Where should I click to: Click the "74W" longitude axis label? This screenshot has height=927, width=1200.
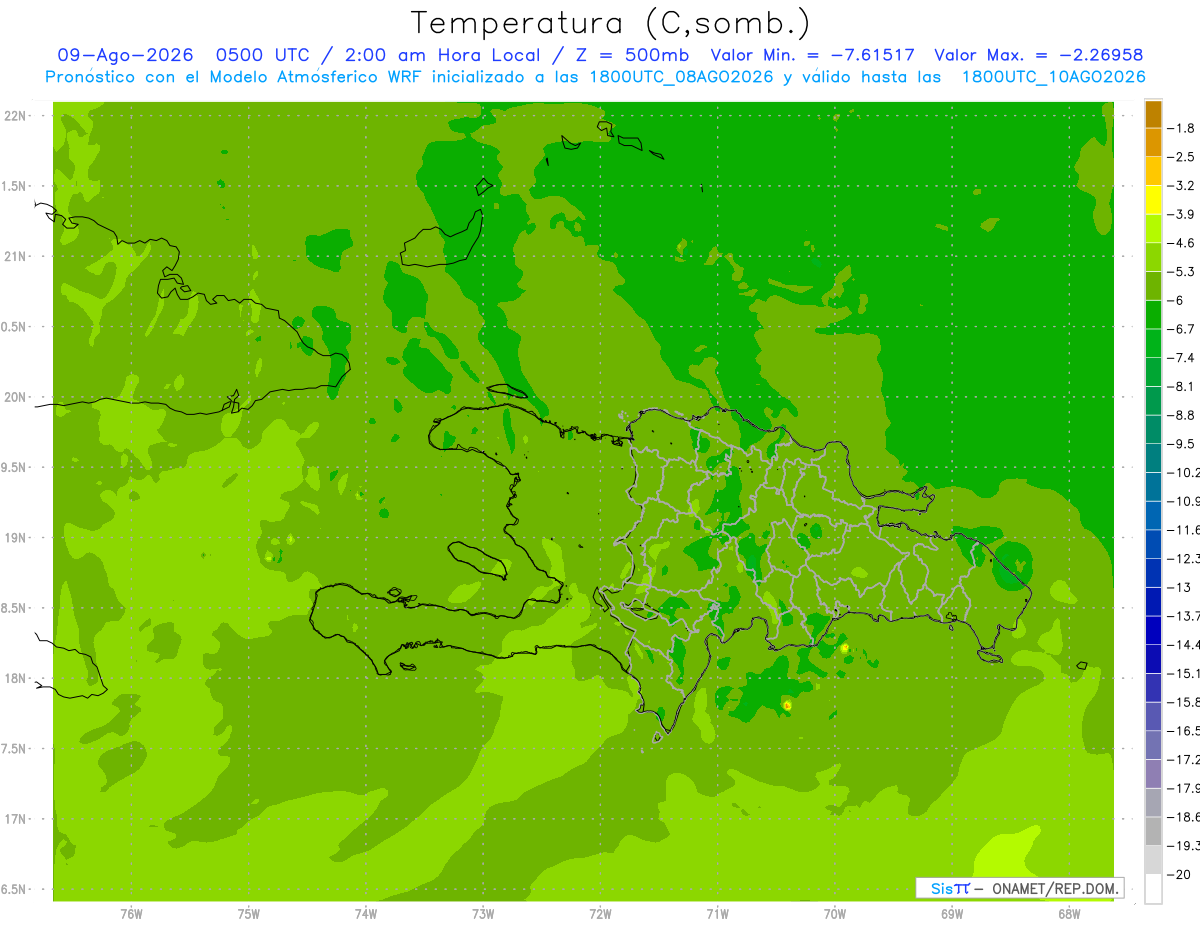point(366,914)
